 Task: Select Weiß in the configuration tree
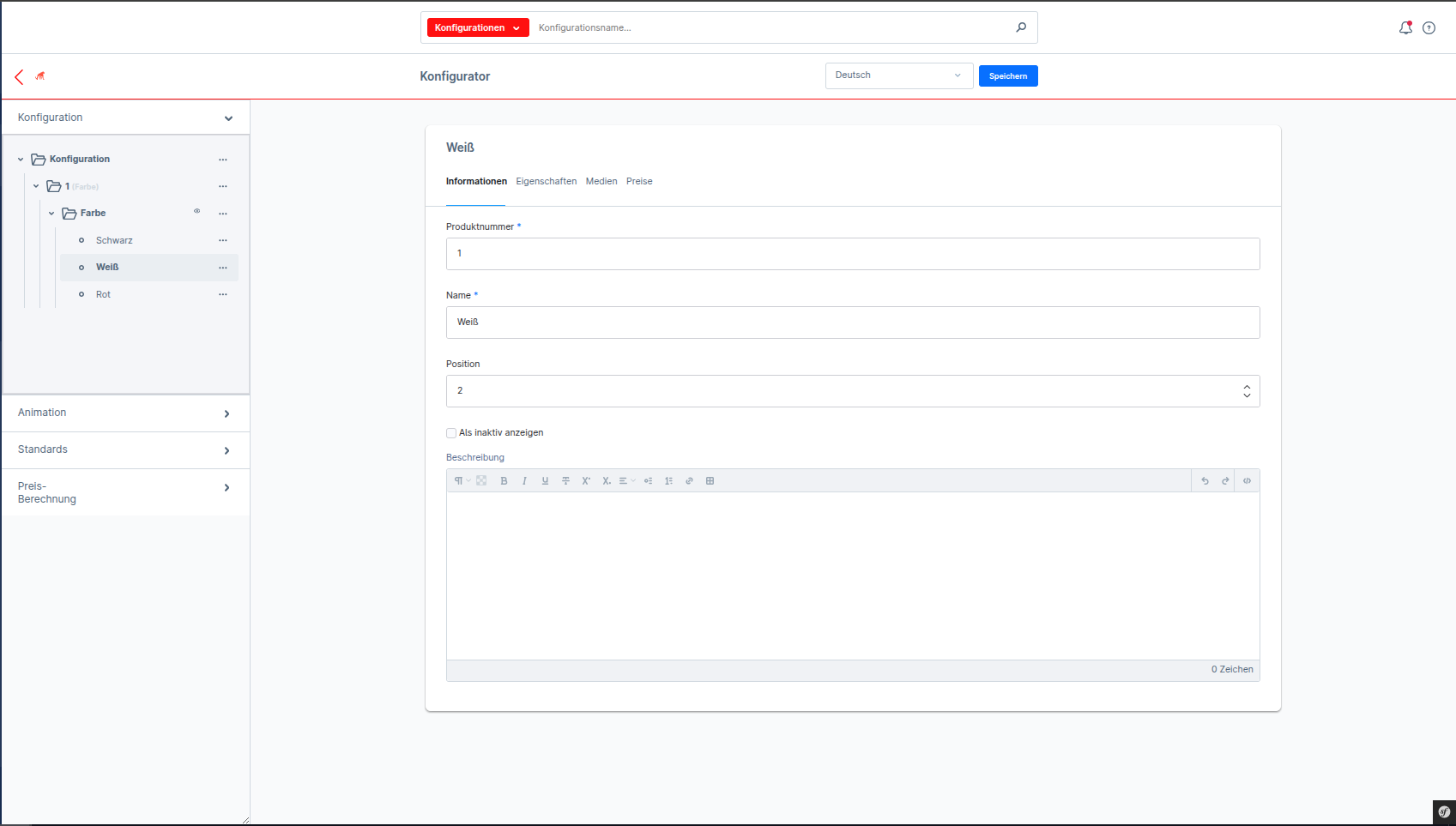[x=107, y=268]
